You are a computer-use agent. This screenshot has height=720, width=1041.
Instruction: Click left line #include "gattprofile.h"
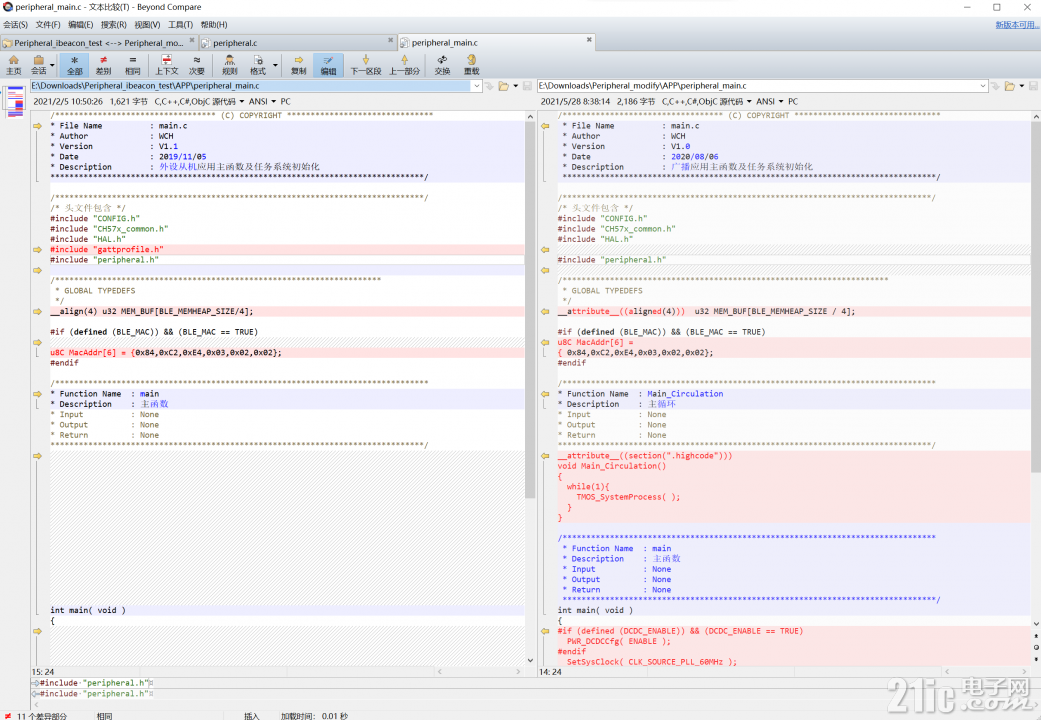[x=107, y=250]
